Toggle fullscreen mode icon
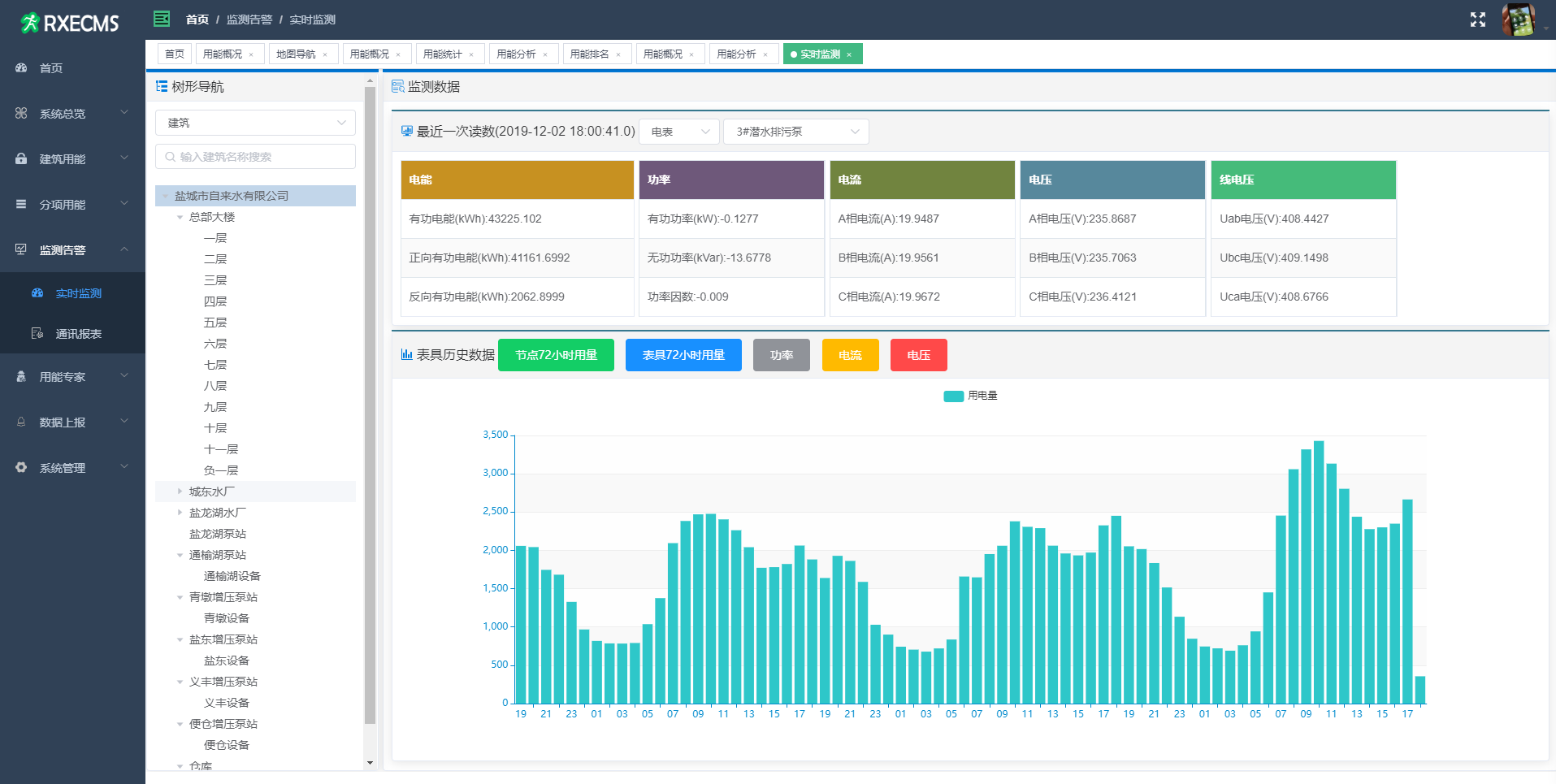The image size is (1556, 784). tap(1477, 19)
